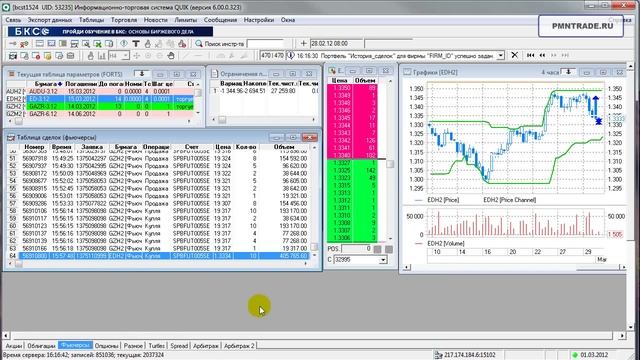Click the crosshair tool in chart toolbar
This screenshot has width=640, height=360.
click(136, 56)
